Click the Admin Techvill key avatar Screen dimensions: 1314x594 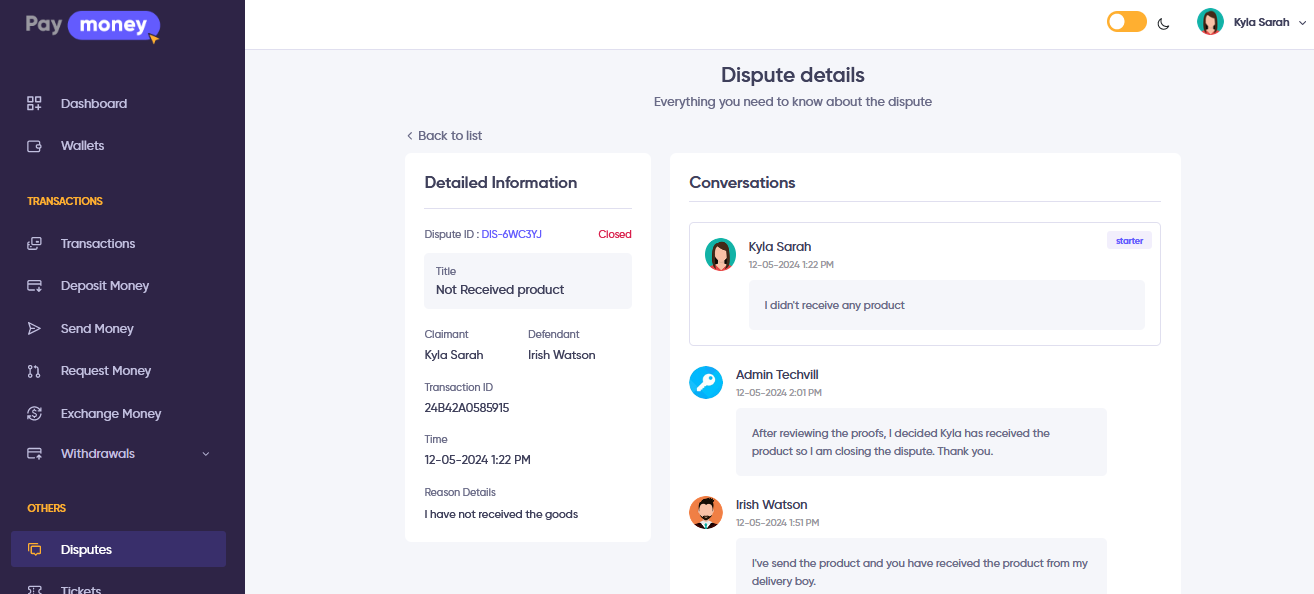pos(706,383)
